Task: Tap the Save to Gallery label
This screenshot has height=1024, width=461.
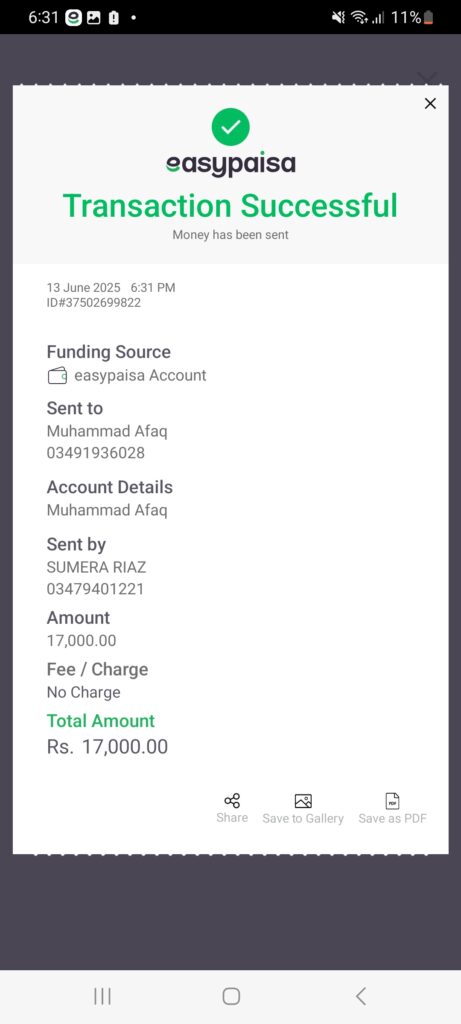Action: pos(303,819)
